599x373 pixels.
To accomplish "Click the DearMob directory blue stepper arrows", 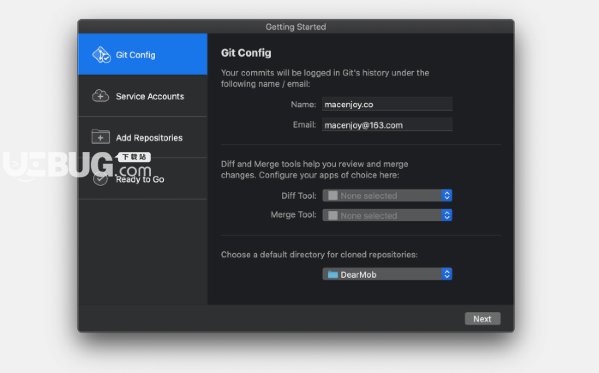I will click(x=447, y=274).
